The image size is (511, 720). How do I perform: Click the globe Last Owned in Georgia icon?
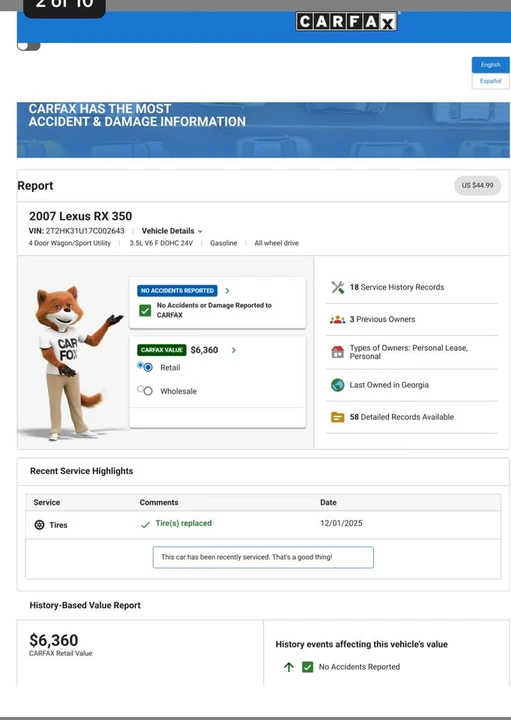click(x=337, y=385)
